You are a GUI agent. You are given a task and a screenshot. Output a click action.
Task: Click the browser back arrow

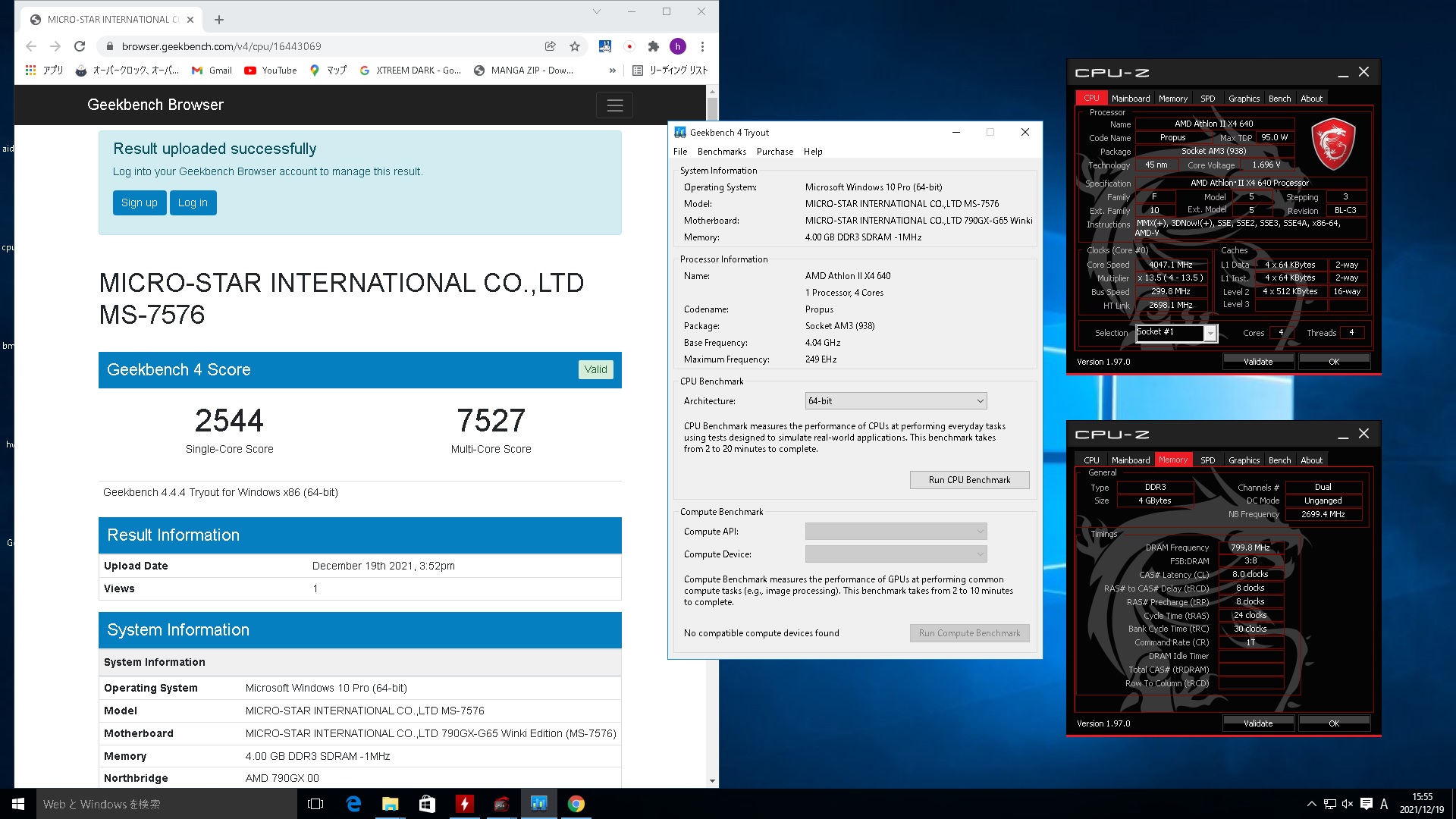point(31,46)
